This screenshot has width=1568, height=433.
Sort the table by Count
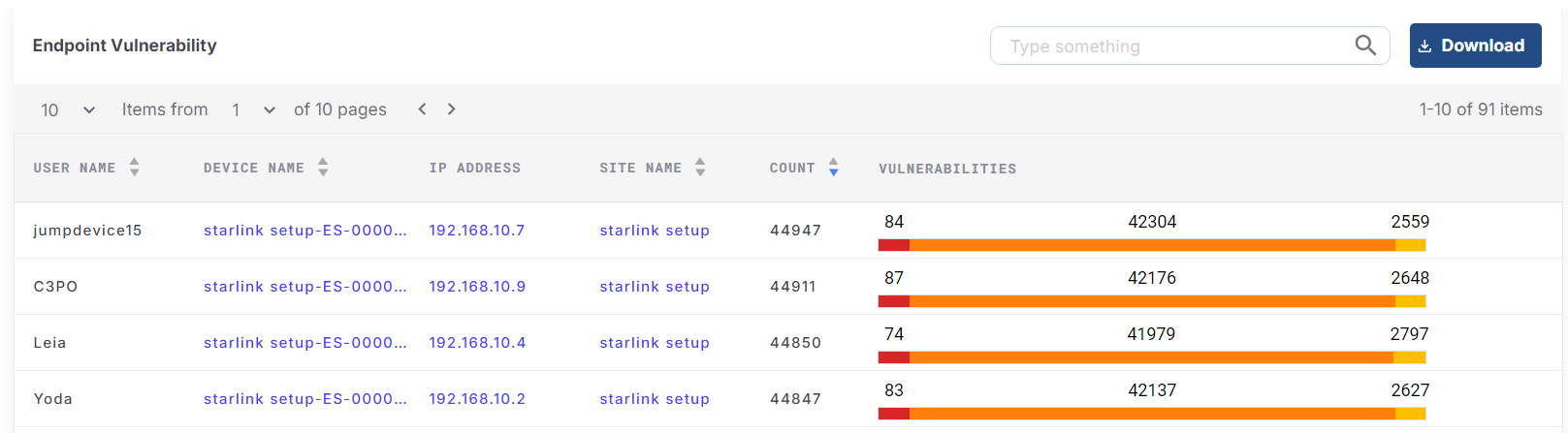(x=833, y=168)
